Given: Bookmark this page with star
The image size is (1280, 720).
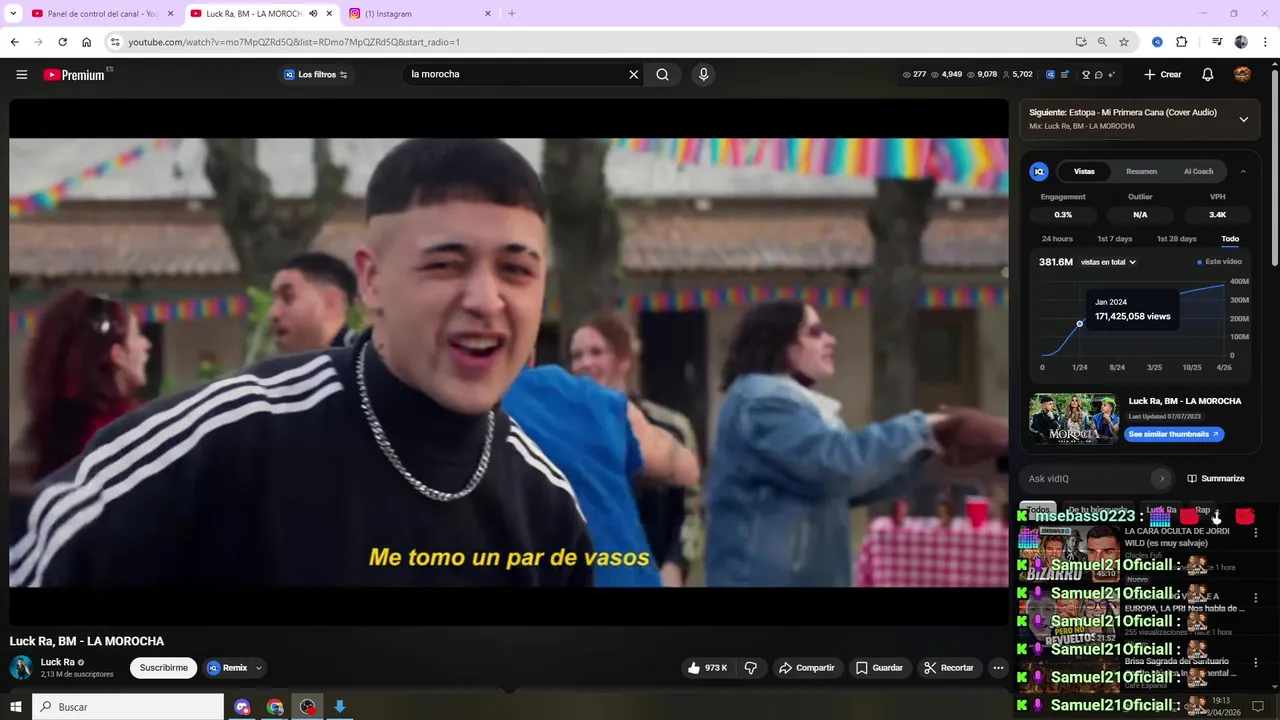Looking at the screenshot, I should [x=1124, y=42].
